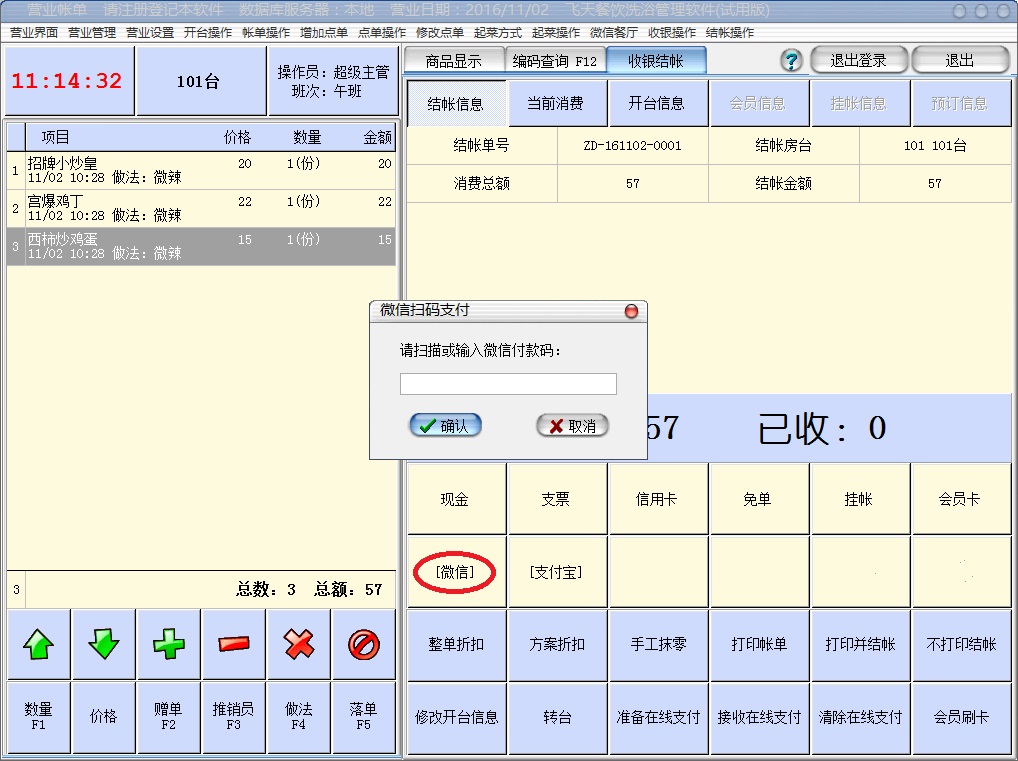The width and height of the screenshot is (1018, 761).
Task: Click the green up arrow icon
Action: [x=38, y=645]
